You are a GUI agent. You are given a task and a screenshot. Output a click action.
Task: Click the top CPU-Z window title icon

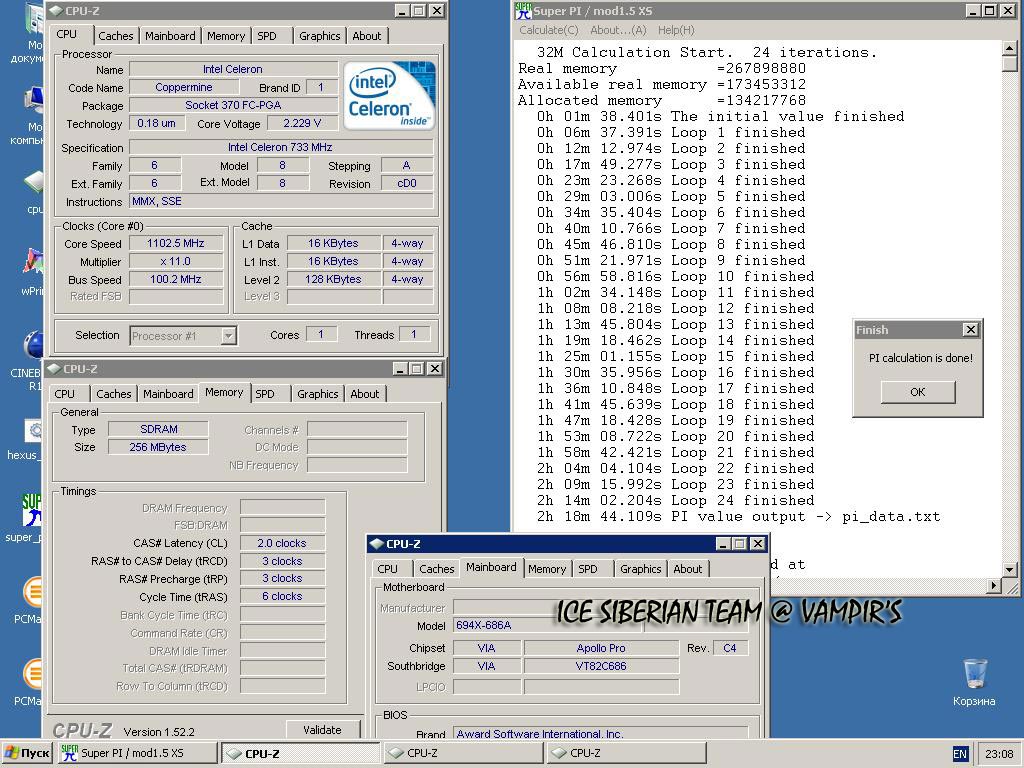click(56, 10)
